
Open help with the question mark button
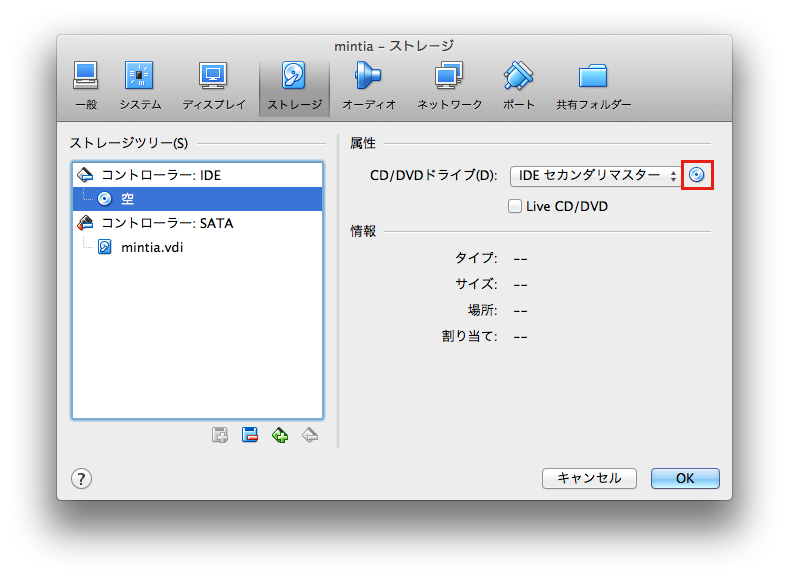(82, 478)
